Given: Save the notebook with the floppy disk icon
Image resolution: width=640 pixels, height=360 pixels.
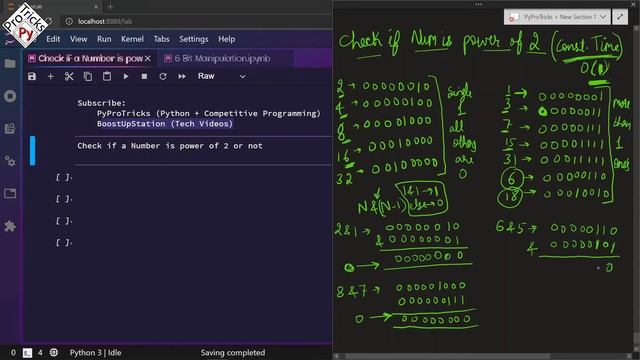Looking at the screenshot, I should (x=32, y=76).
